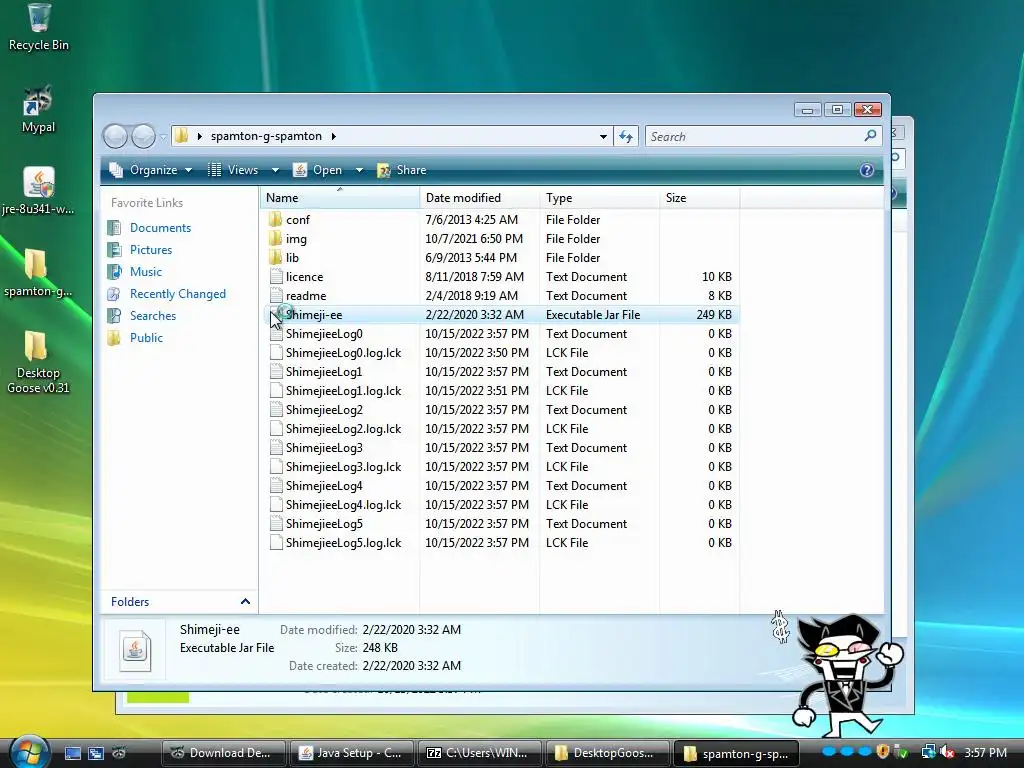Switch to Java Setup taskbar window

(351, 753)
